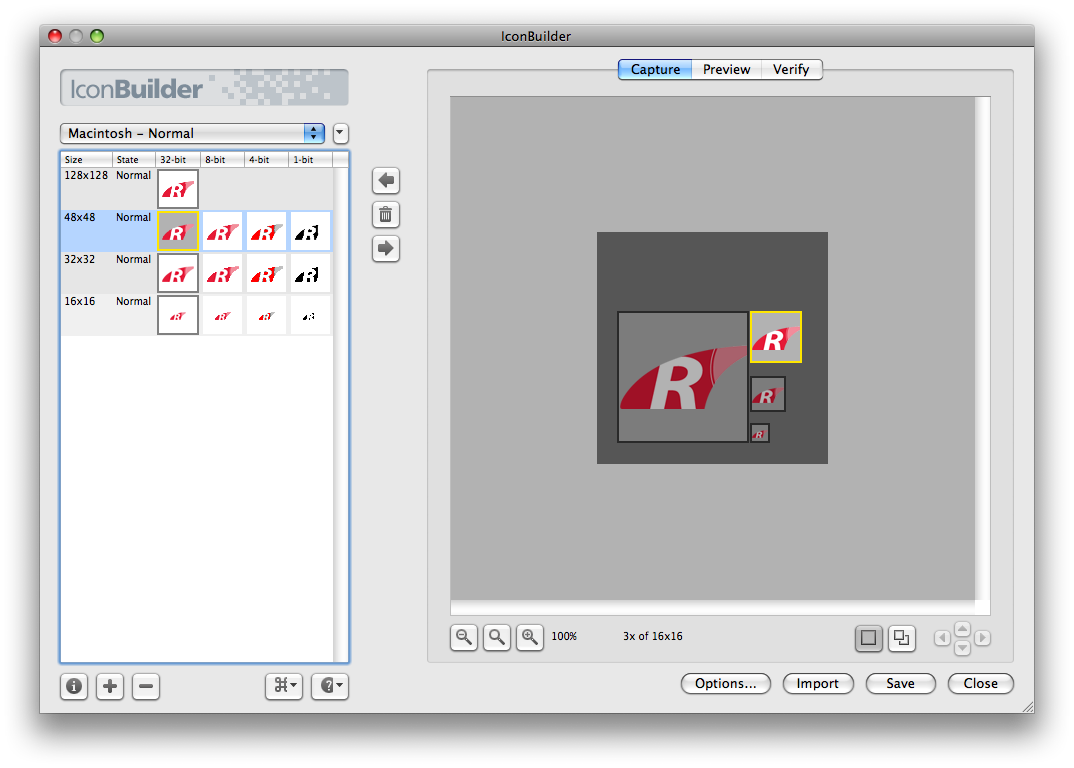Select the 128x128 32-bit icon thumbnail
This screenshot has width=1074, height=768.
click(178, 189)
